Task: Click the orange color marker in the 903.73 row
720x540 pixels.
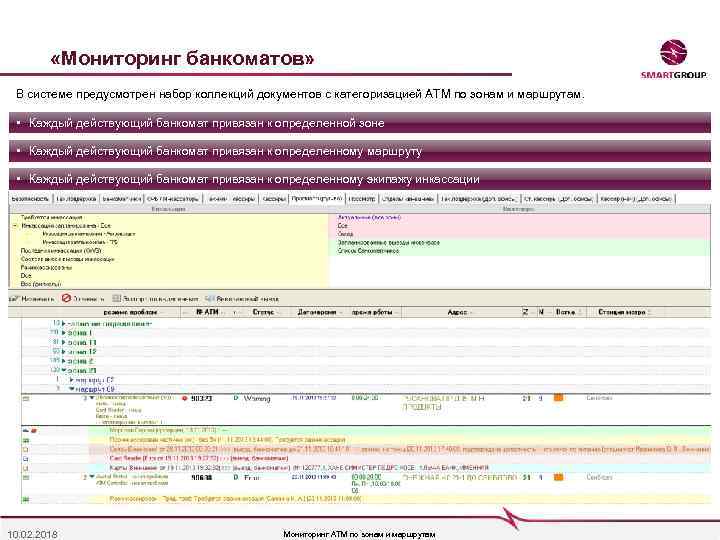Action: [x=558, y=398]
